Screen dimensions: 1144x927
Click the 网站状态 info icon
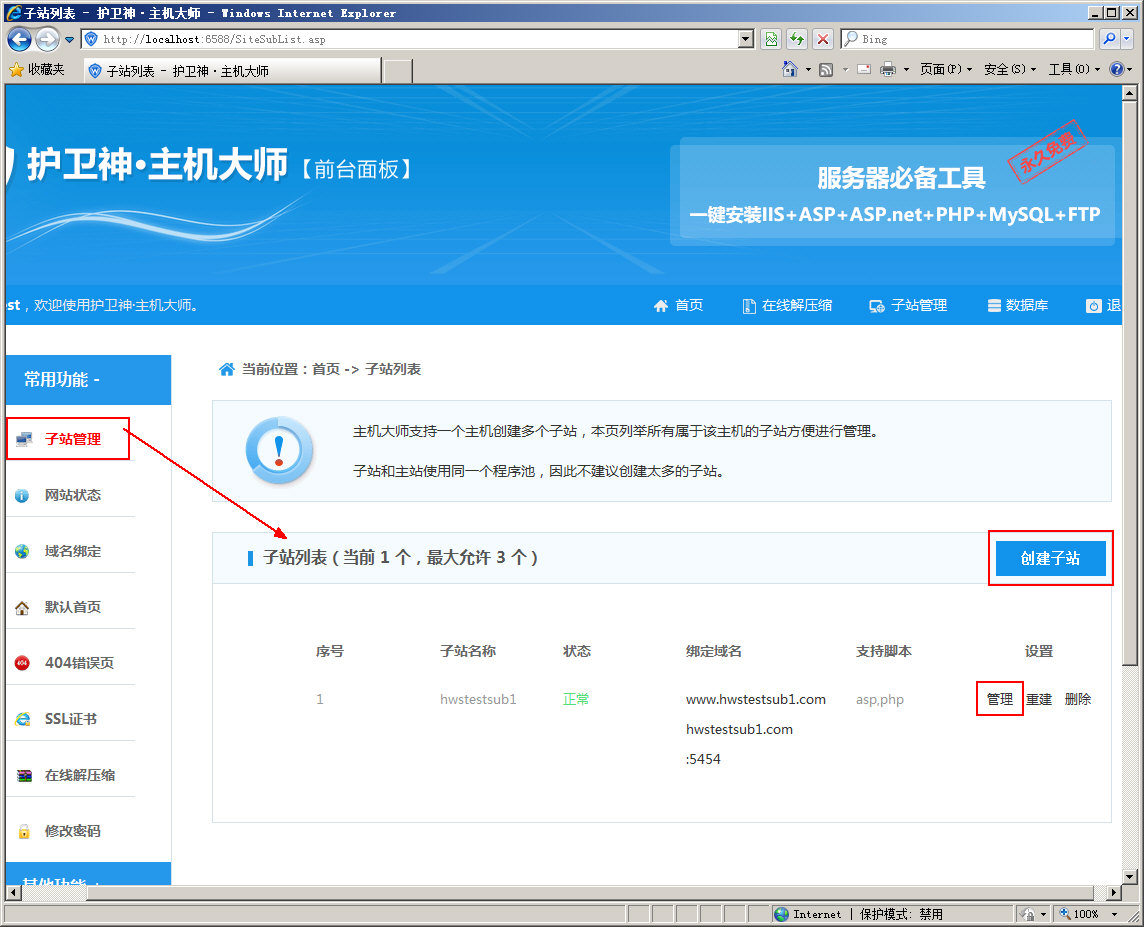tap(23, 495)
